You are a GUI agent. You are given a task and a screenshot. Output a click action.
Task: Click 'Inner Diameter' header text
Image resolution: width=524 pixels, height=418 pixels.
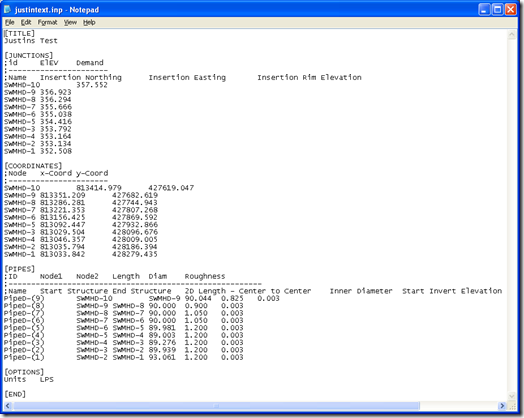pyautogui.click(x=361, y=291)
